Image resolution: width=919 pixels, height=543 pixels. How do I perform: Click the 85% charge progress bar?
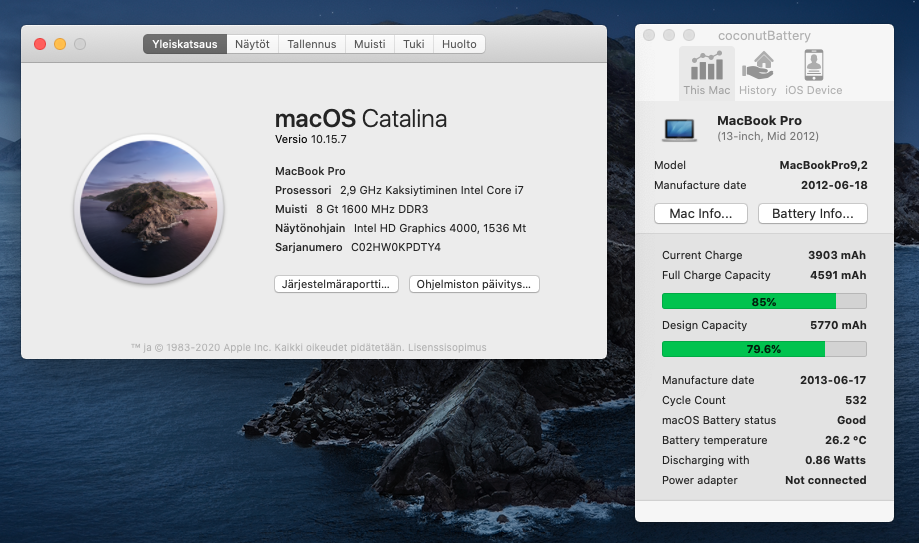764,301
